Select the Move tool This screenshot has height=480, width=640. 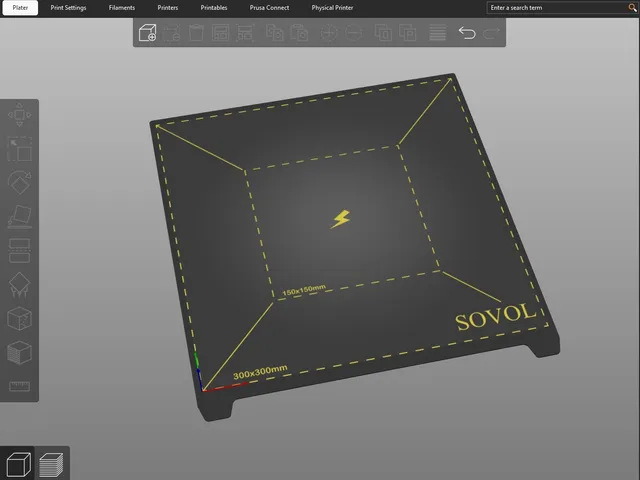pos(19,115)
